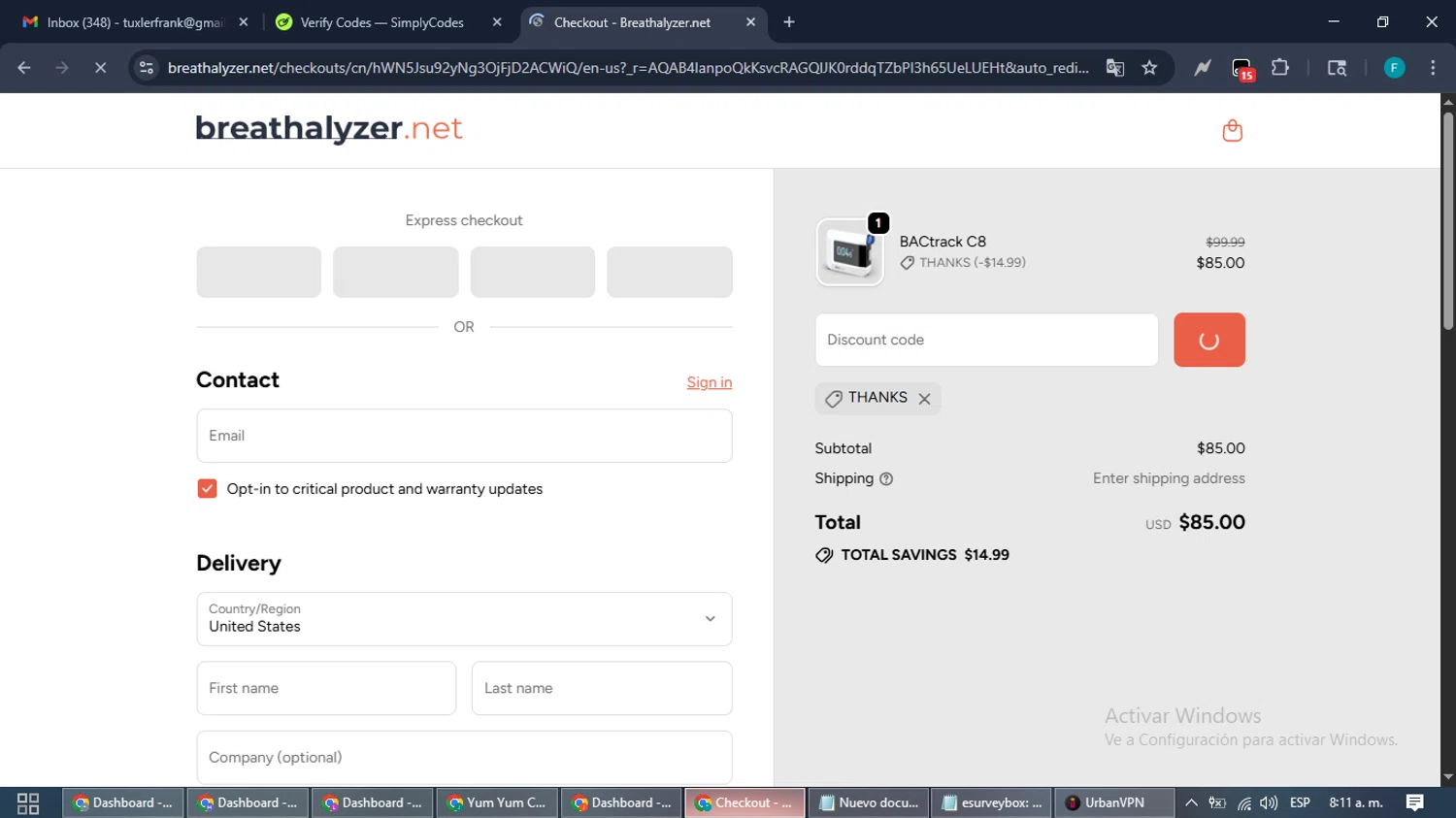The height and width of the screenshot is (818, 1456).
Task: Open the breathalyzer.net logo link
Action: [329, 129]
